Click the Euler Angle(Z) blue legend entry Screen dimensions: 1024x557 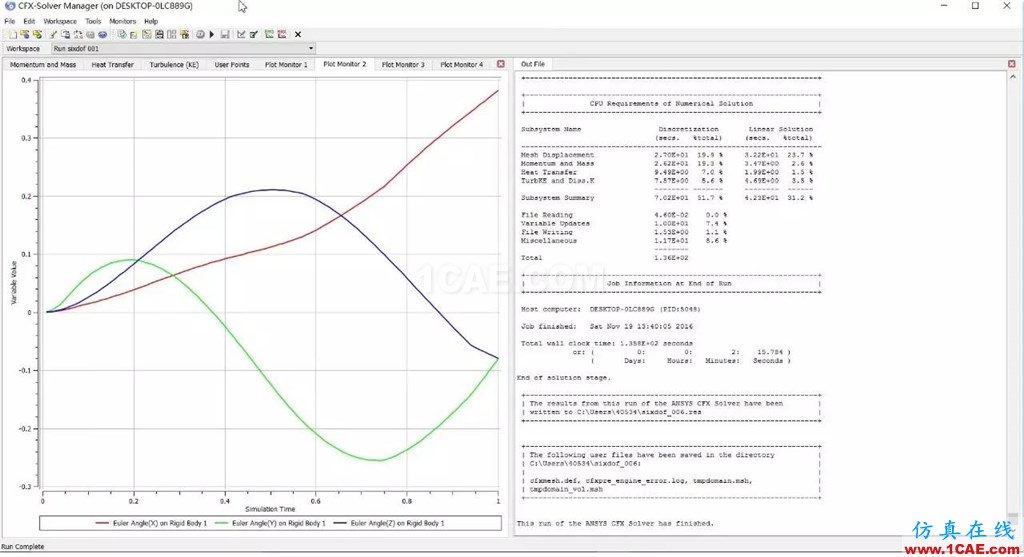tap(389, 523)
